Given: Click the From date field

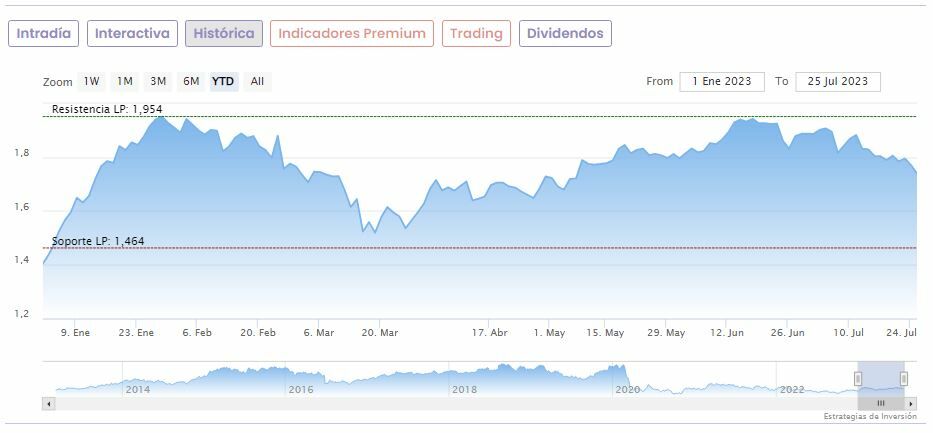Looking at the screenshot, I should point(721,82).
